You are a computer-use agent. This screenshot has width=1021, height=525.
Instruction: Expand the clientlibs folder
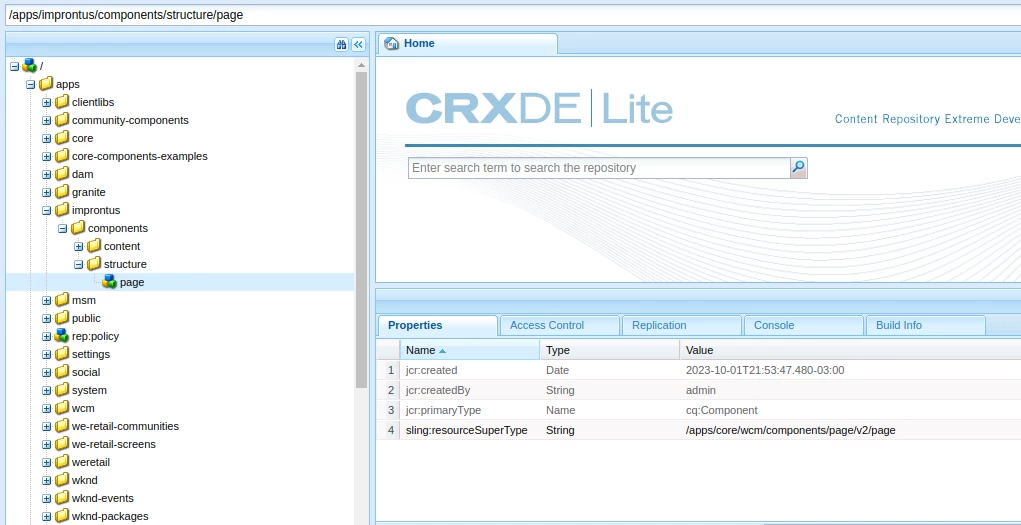(46, 102)
